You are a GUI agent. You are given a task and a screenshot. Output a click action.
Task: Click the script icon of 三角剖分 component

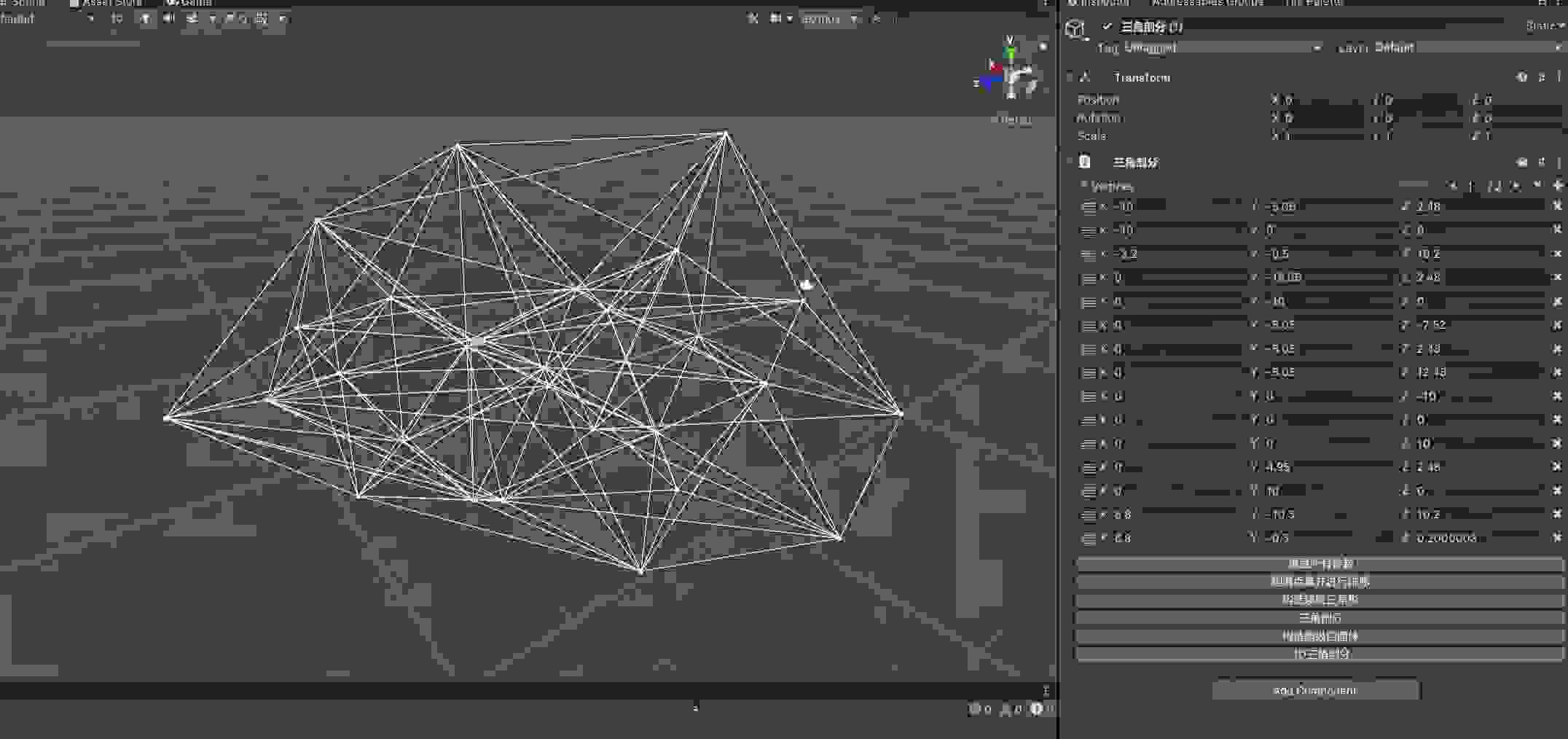pos(1085,162)
